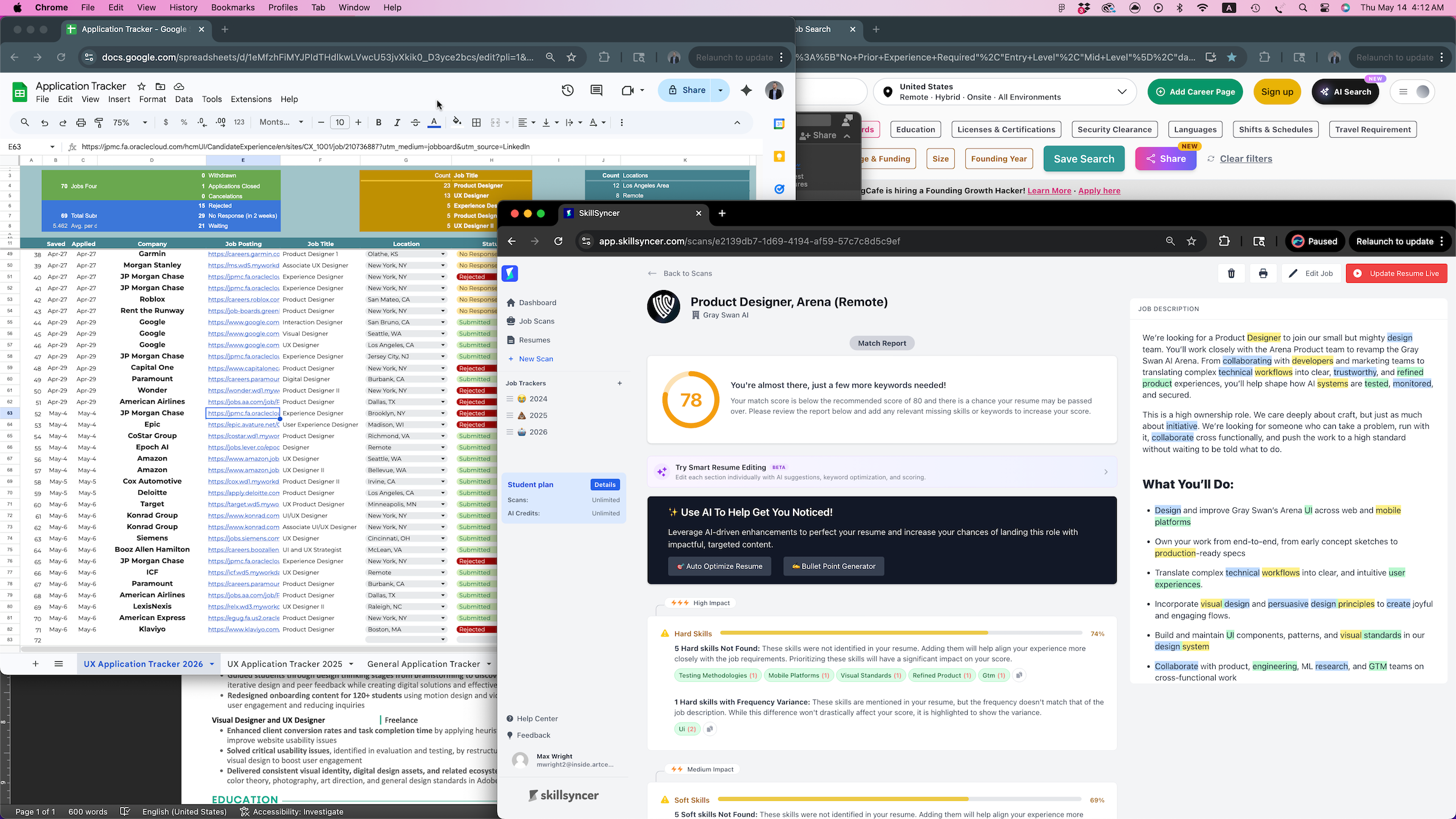Delete the scan with SkillSyncer trash icon
The width and height of the screenshot is (1456, 819).
tap(1232, 274)
